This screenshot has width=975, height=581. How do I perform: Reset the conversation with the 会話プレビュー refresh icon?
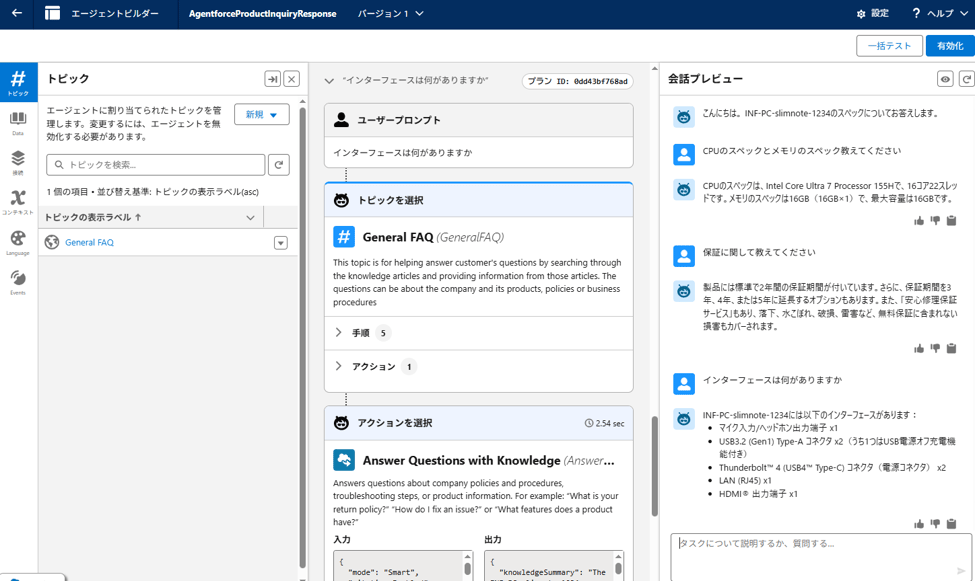pyautogui.click(x=967, y=79)
